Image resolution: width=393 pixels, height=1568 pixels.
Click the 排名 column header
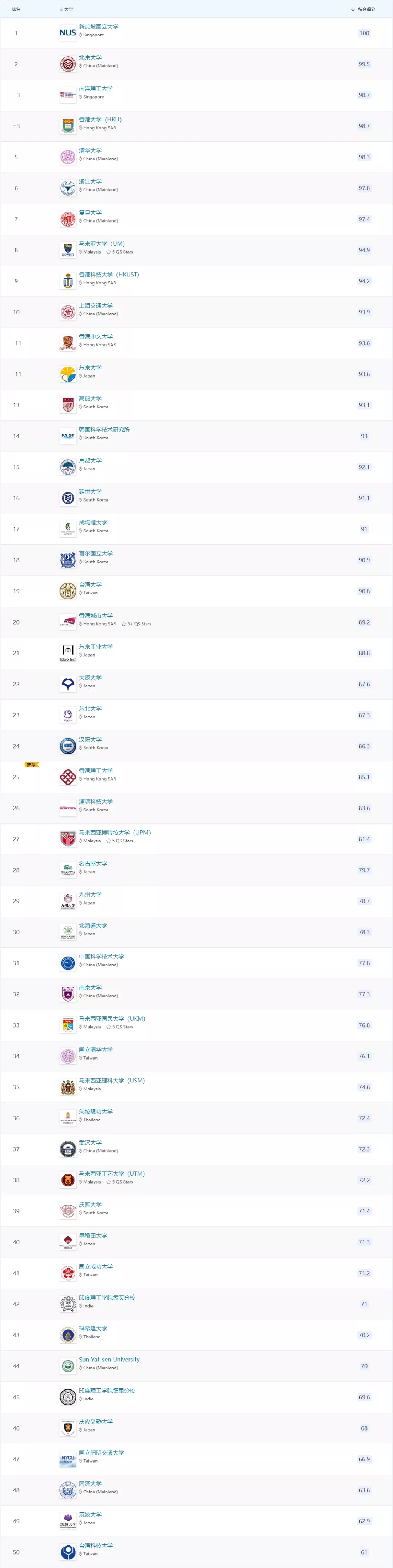point(16,10)
